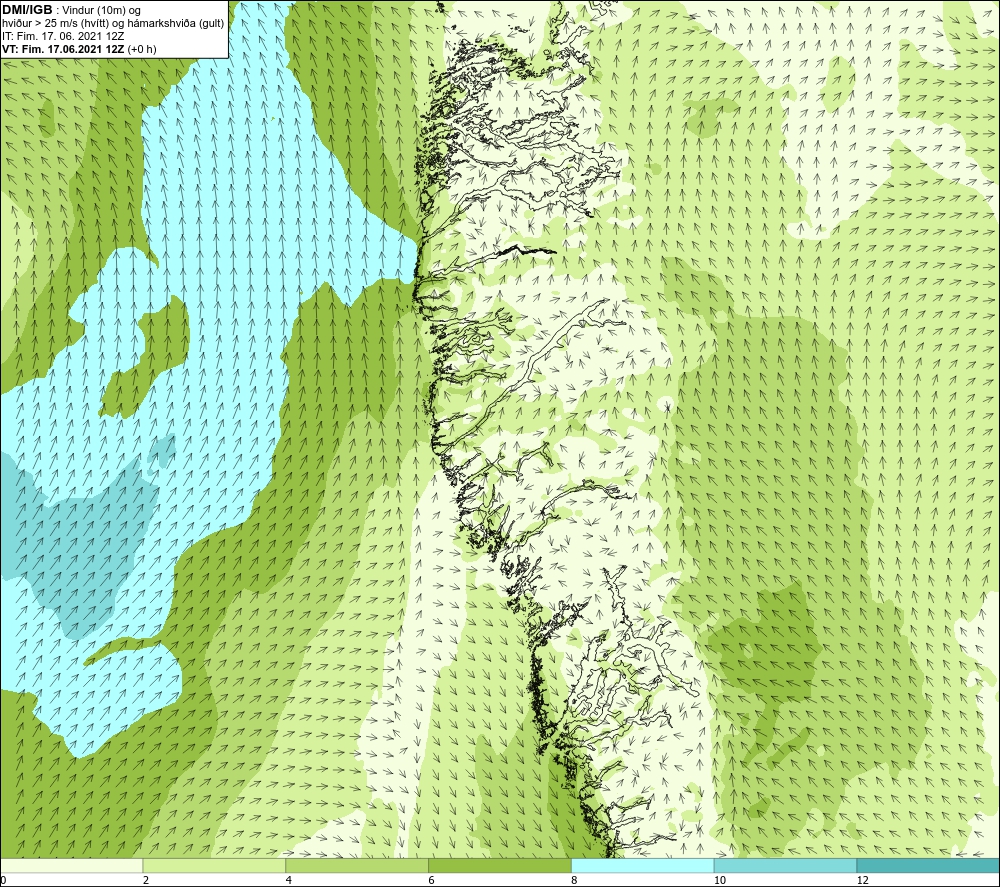Click the teal legend swatch above 12 m/s
1000x887 pixels.
[928, 865]
